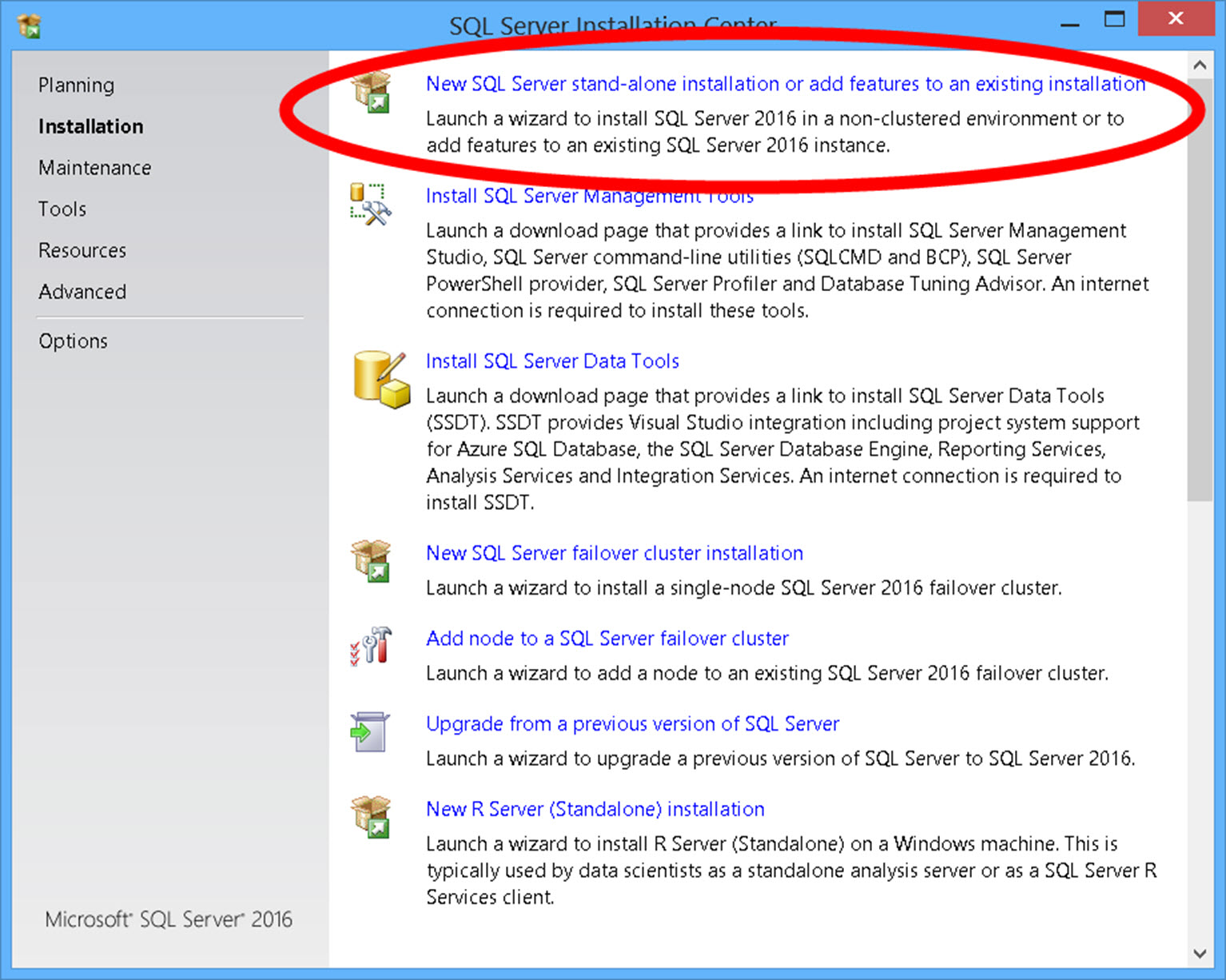This screenshot has width=1226, height=980.
Task: Click the Management Tools wrench icon
Action: [x=371, y=205]
